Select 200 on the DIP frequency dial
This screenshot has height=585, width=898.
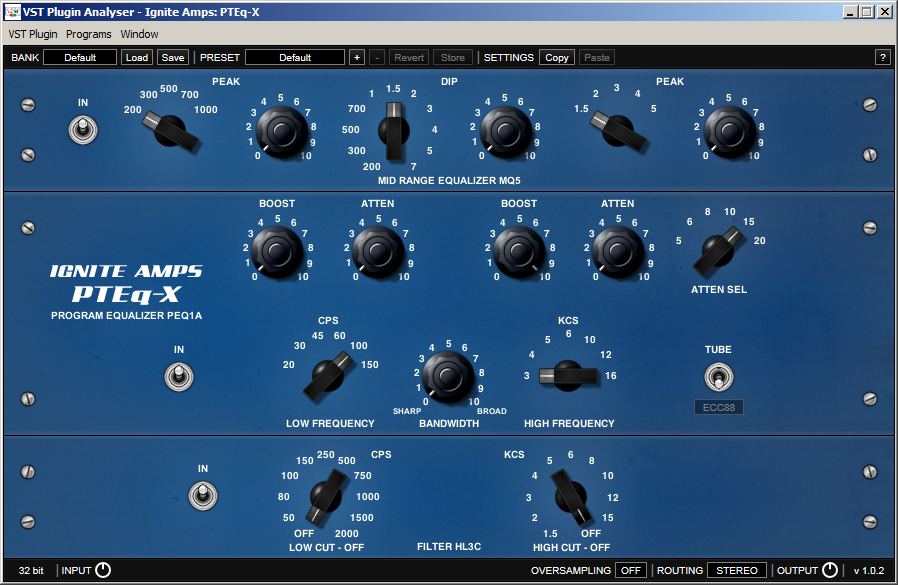[371, 167]
